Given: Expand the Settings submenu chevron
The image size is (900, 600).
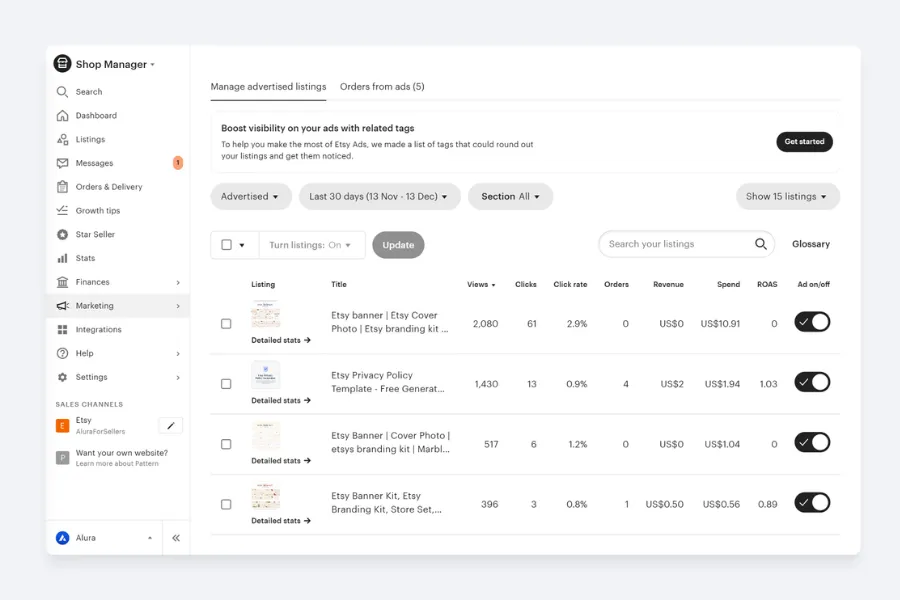Looking at the screenshot, I should tap(178, 378).
